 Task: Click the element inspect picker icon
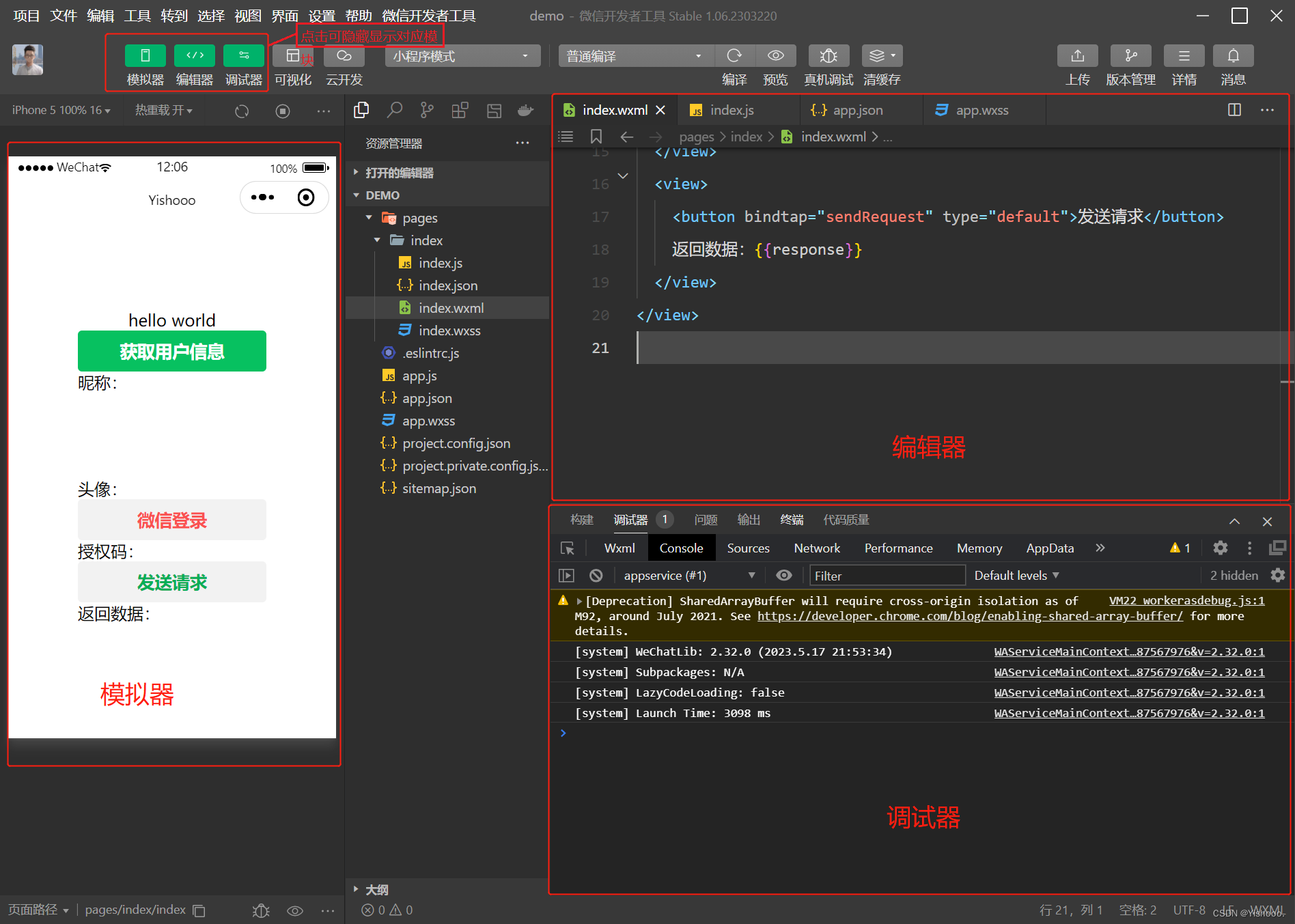tap(568, 548)
